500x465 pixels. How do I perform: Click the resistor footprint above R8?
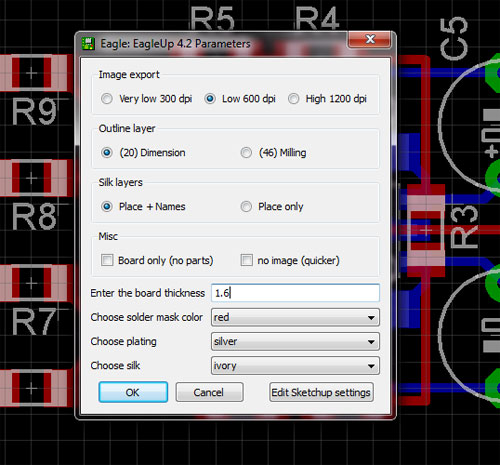[35, 178]
